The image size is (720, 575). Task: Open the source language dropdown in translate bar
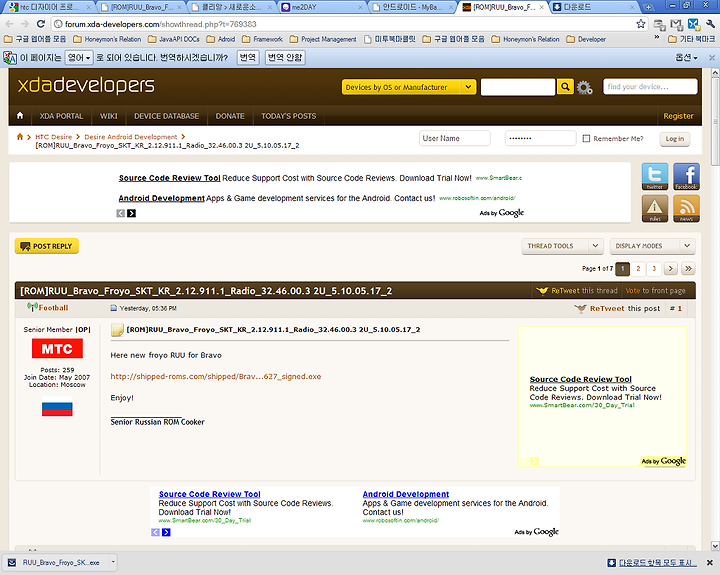pos(79,58)
